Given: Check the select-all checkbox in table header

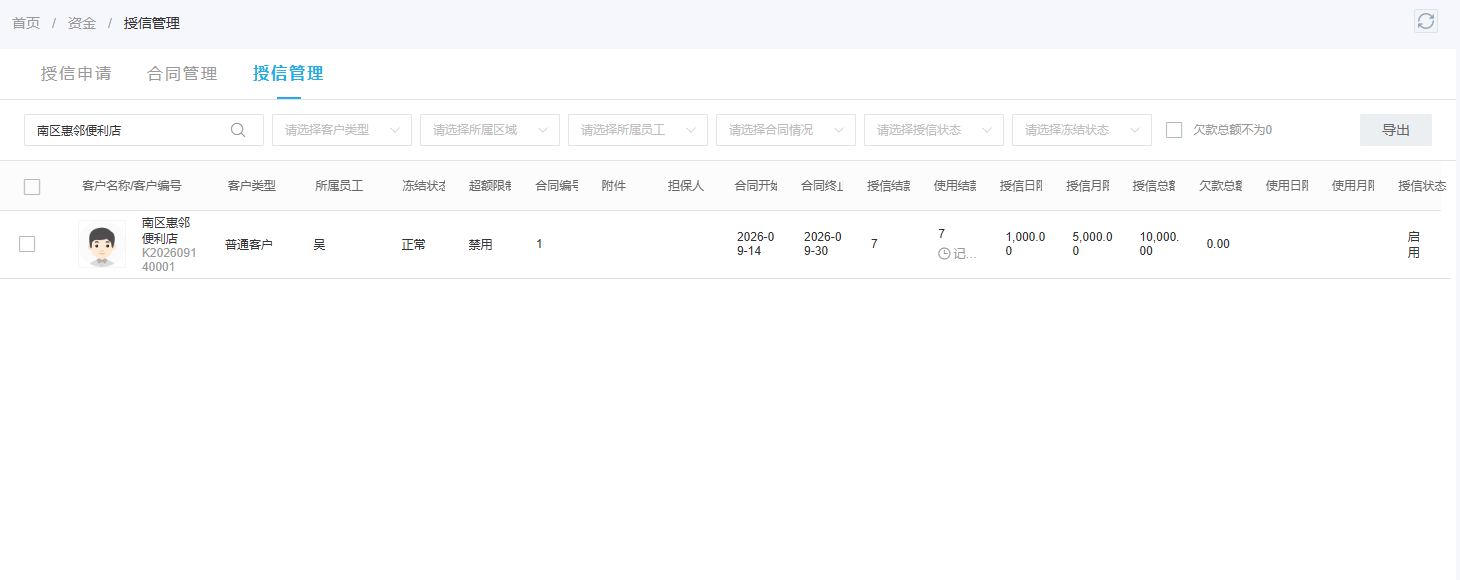Looking at the screenshot, I should click(32, 186).
